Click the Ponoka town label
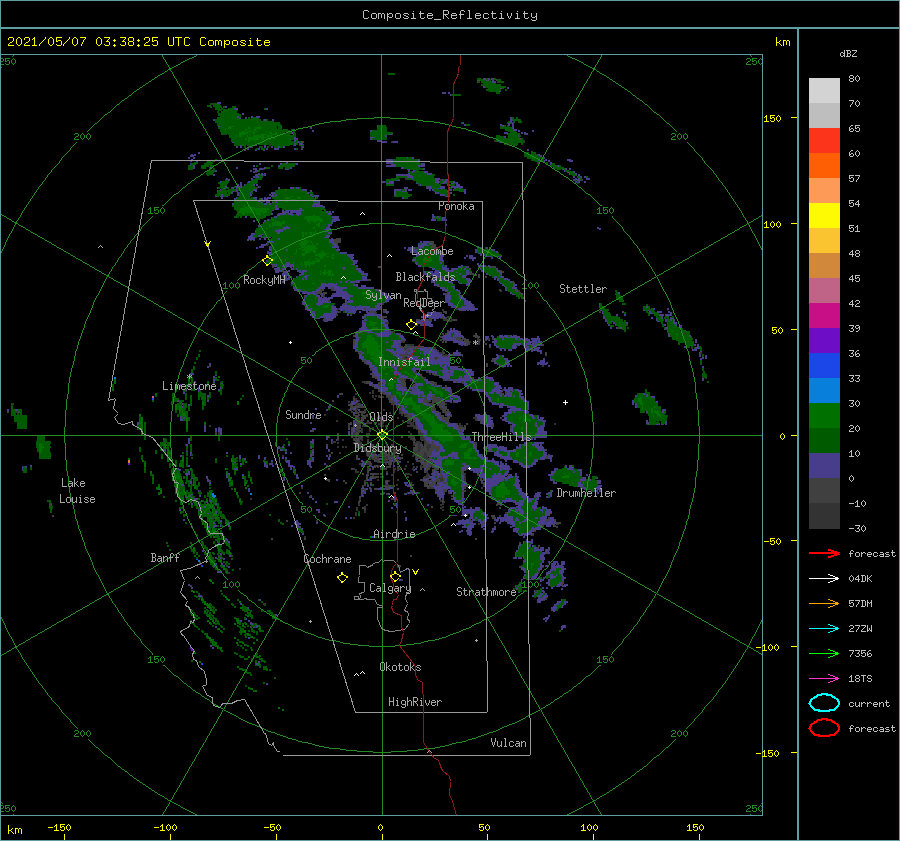Screen dimensions: 900x841 tap(456, 207)
